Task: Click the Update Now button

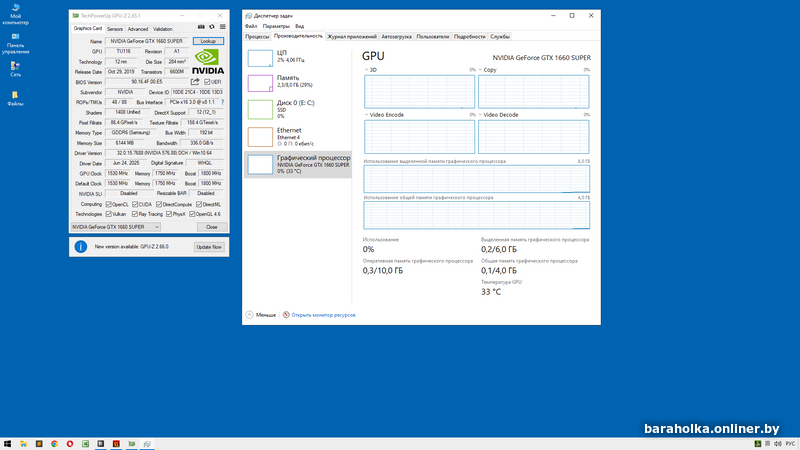Action: [x=209, y=247]
